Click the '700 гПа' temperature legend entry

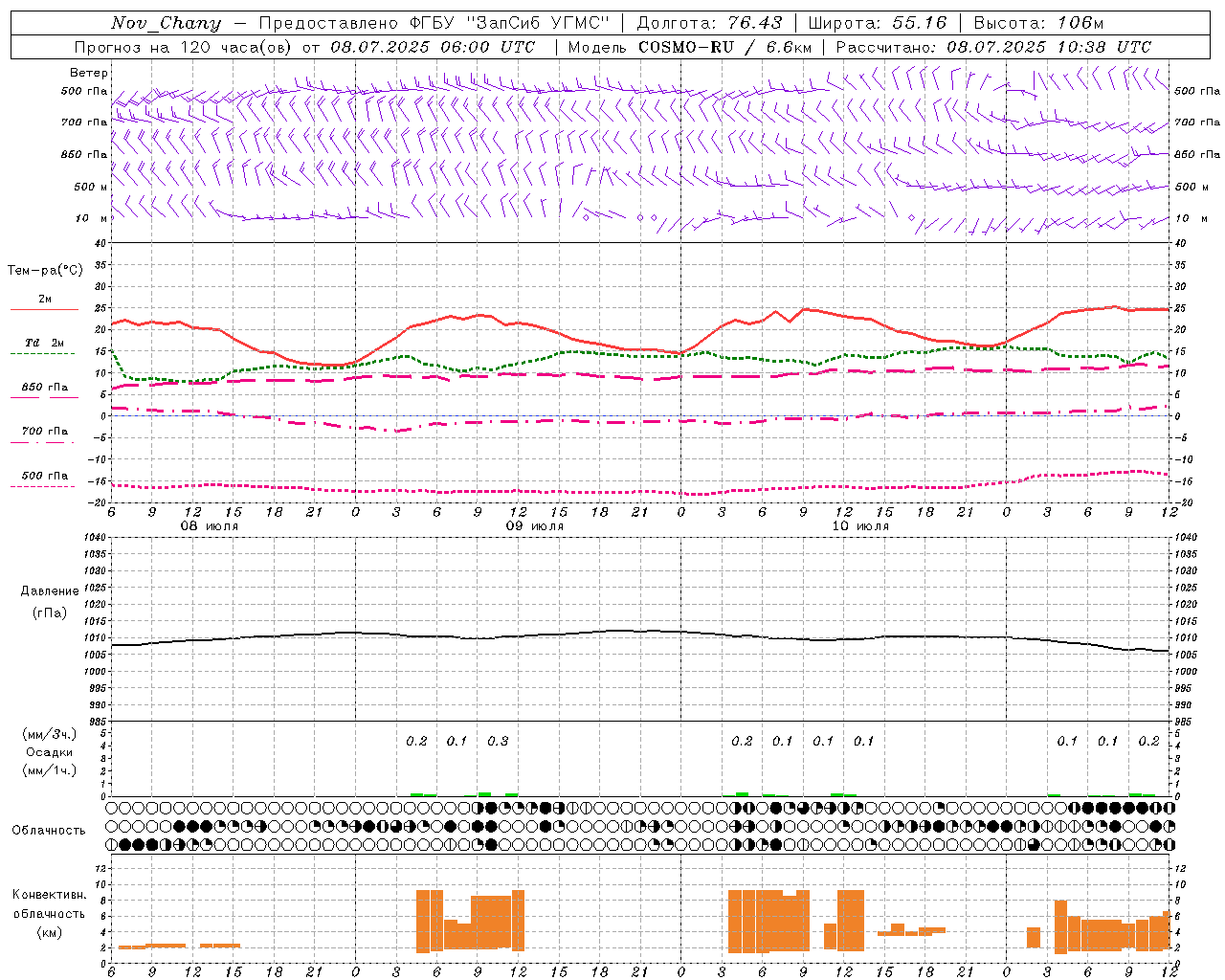click(45, 432)
